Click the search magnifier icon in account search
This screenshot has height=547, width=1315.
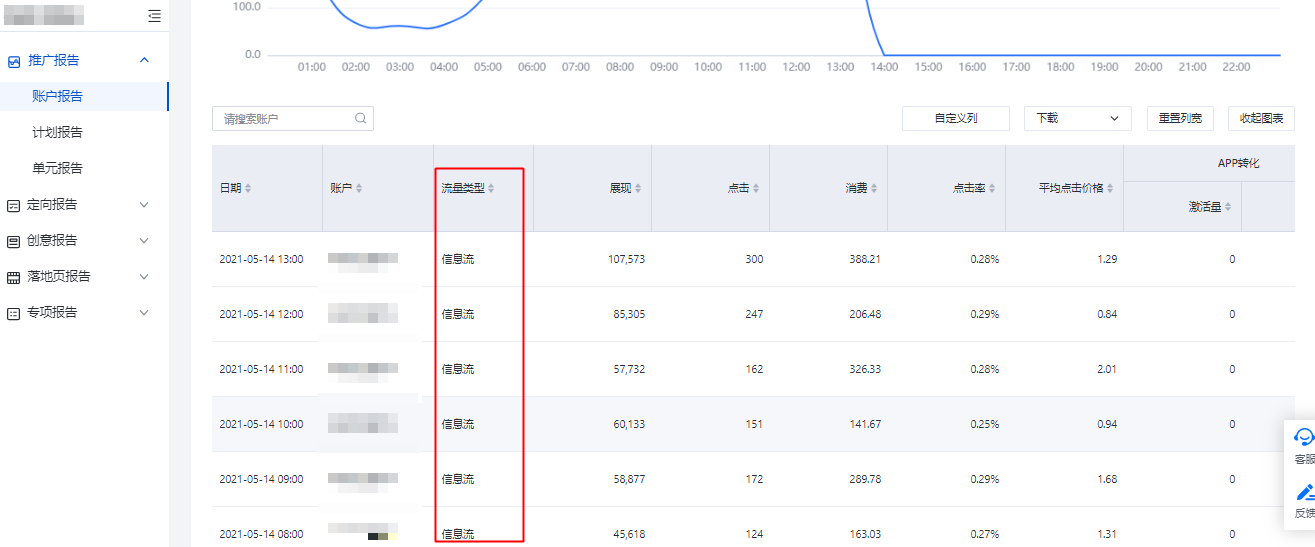[360, 118]
